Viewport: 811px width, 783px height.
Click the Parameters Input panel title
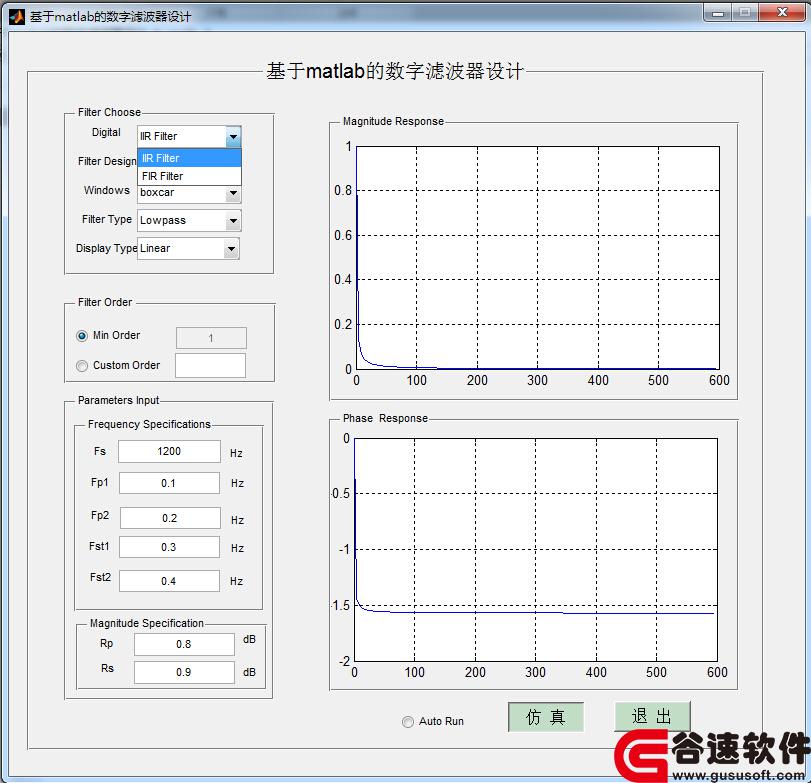(118, 400)
